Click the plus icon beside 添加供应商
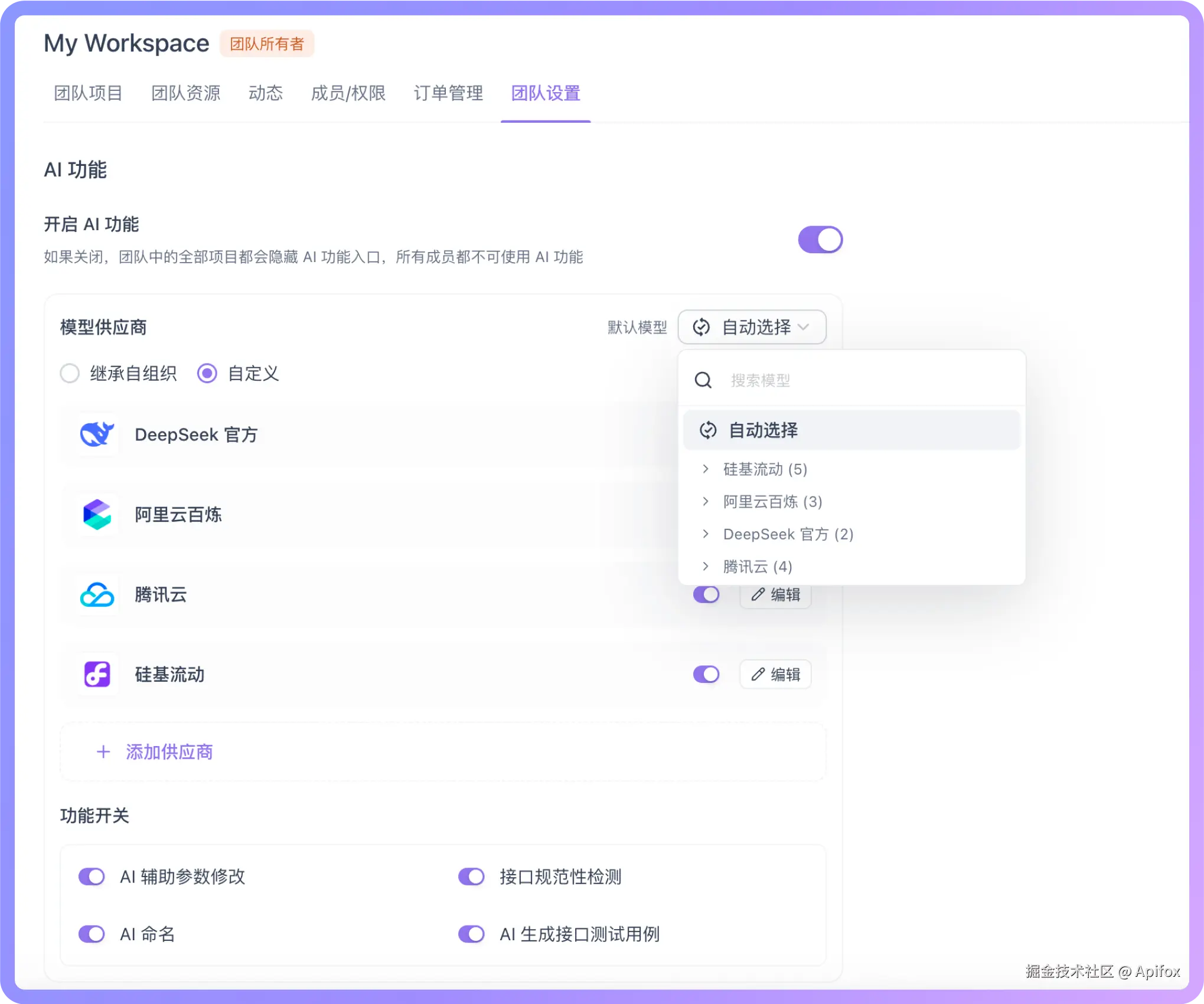This screenshot has width=1204, height=1004. (x=103, y=752)
